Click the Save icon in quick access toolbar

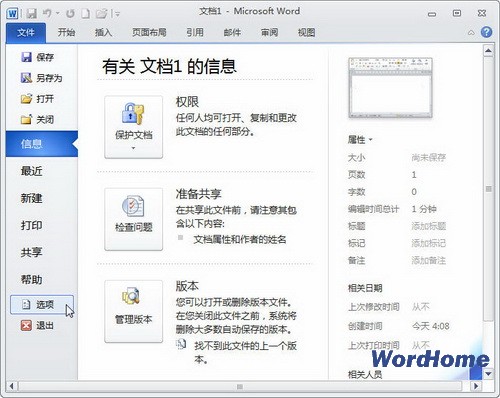(x=32, y=14)
